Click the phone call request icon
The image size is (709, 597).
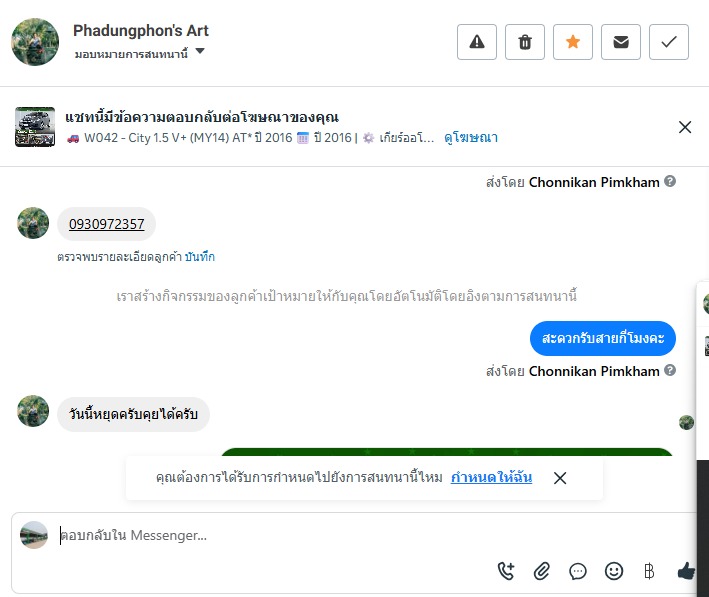(506, 571)
